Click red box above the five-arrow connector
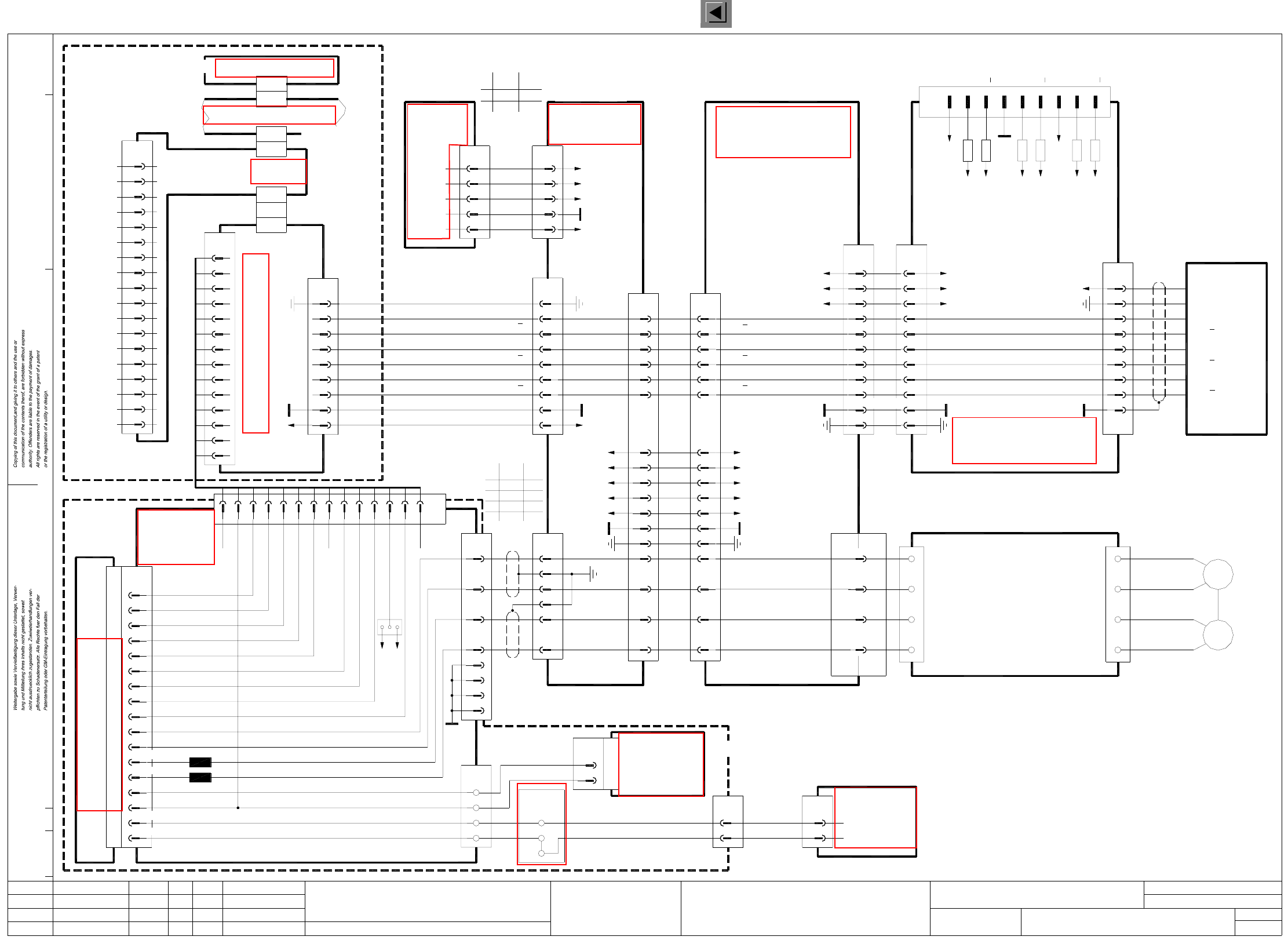Image resolution: width=1288 pixels, height=940 pixels. (594, 124)
